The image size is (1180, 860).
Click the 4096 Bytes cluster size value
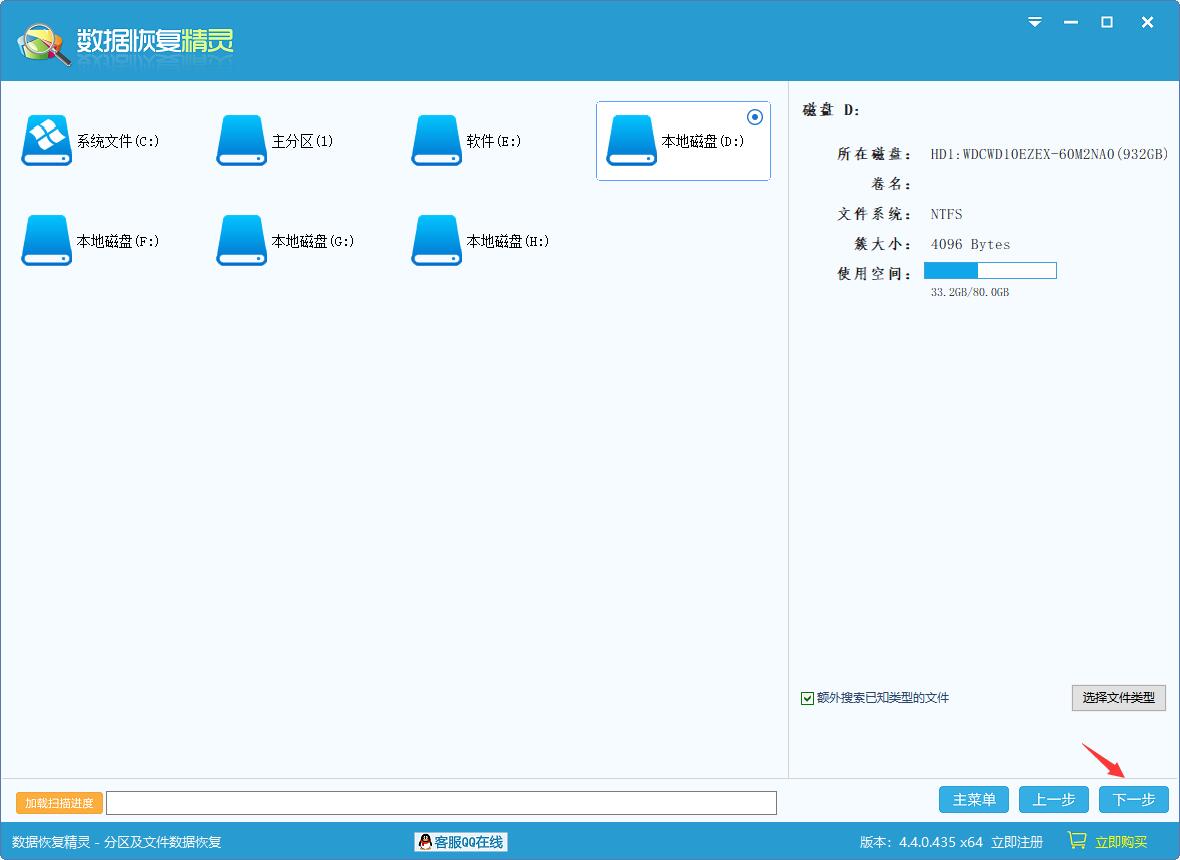pyautogui.click(x=970, y=245)
